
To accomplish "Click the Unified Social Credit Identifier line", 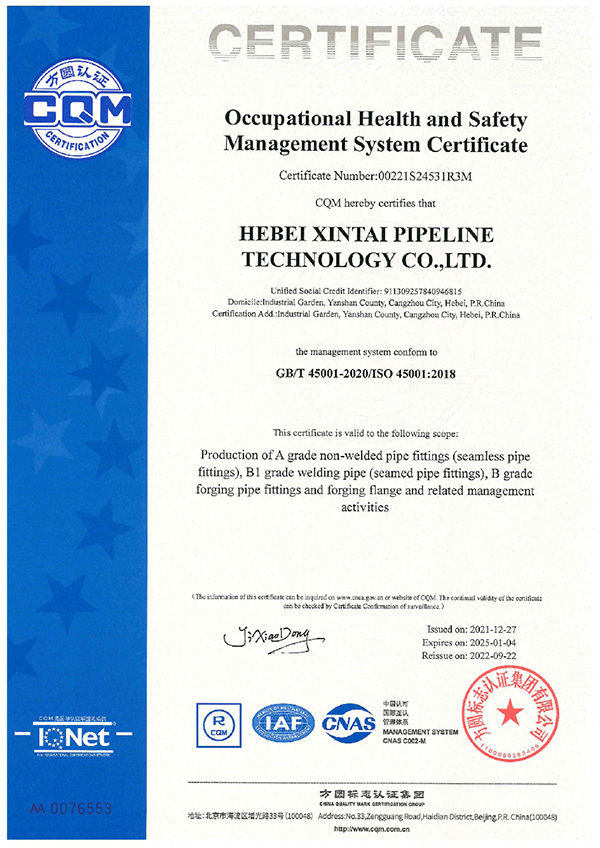I will [366, 291].
